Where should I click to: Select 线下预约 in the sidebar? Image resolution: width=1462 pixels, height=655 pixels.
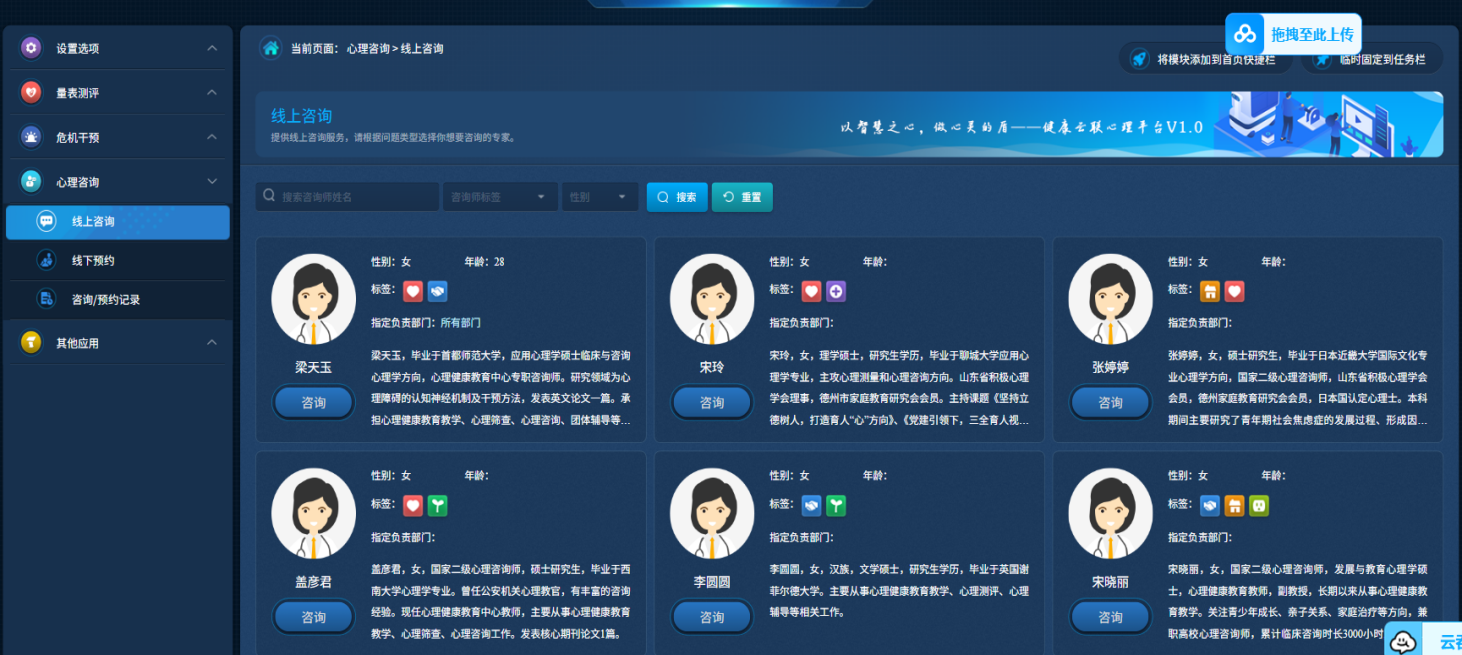(93, 260)
